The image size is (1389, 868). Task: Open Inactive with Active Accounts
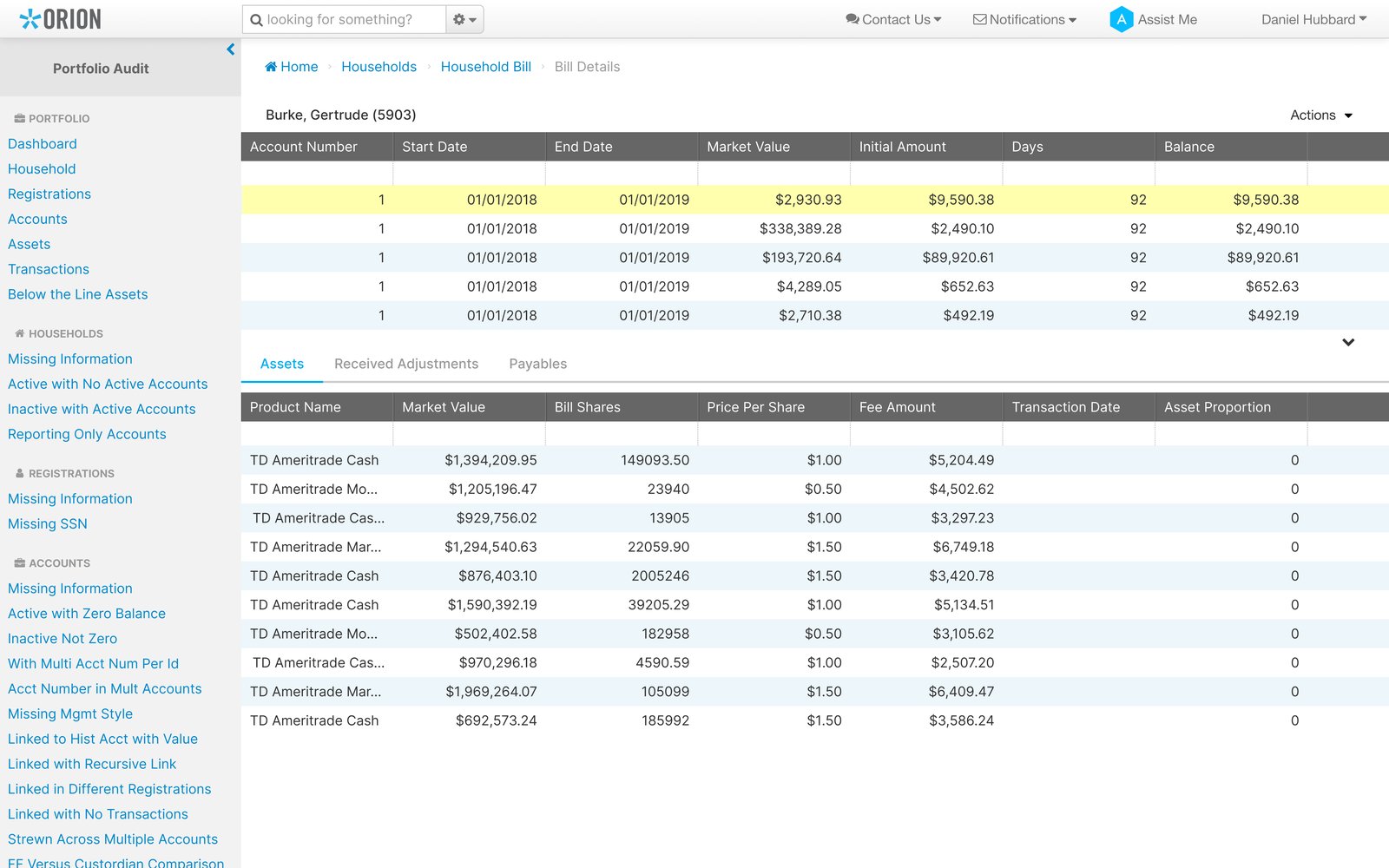[102, 409]
